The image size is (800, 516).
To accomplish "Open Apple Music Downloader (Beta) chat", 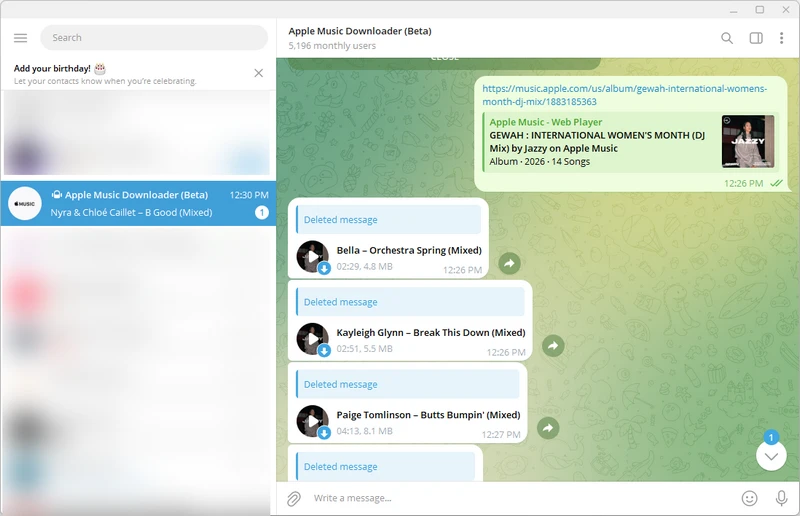I will (138, 203).
